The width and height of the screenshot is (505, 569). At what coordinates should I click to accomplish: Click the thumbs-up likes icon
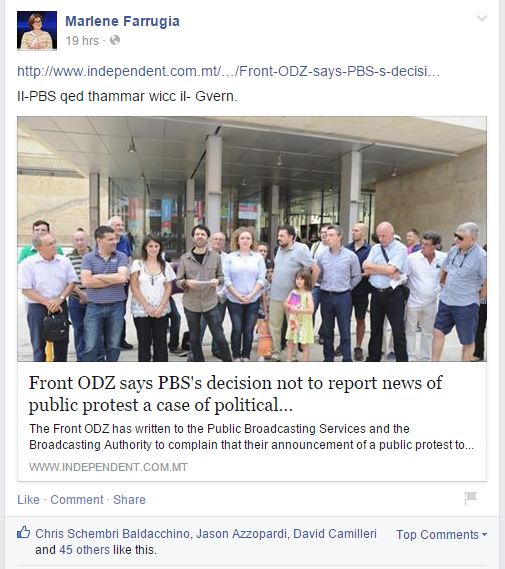click(x=24, y=532)
